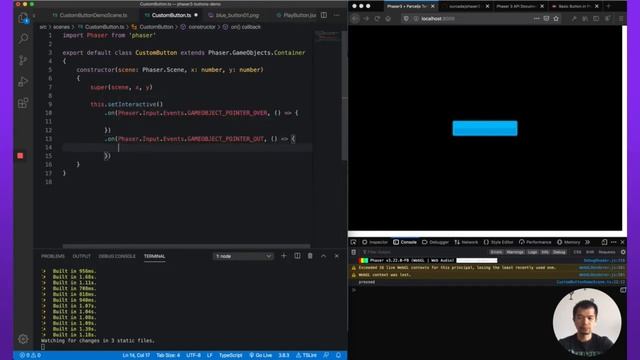Viewport: 640px width, 360px height.
Task: Click the blue button in game canvas
Action: pyautogui.click(x=485, y=128)
